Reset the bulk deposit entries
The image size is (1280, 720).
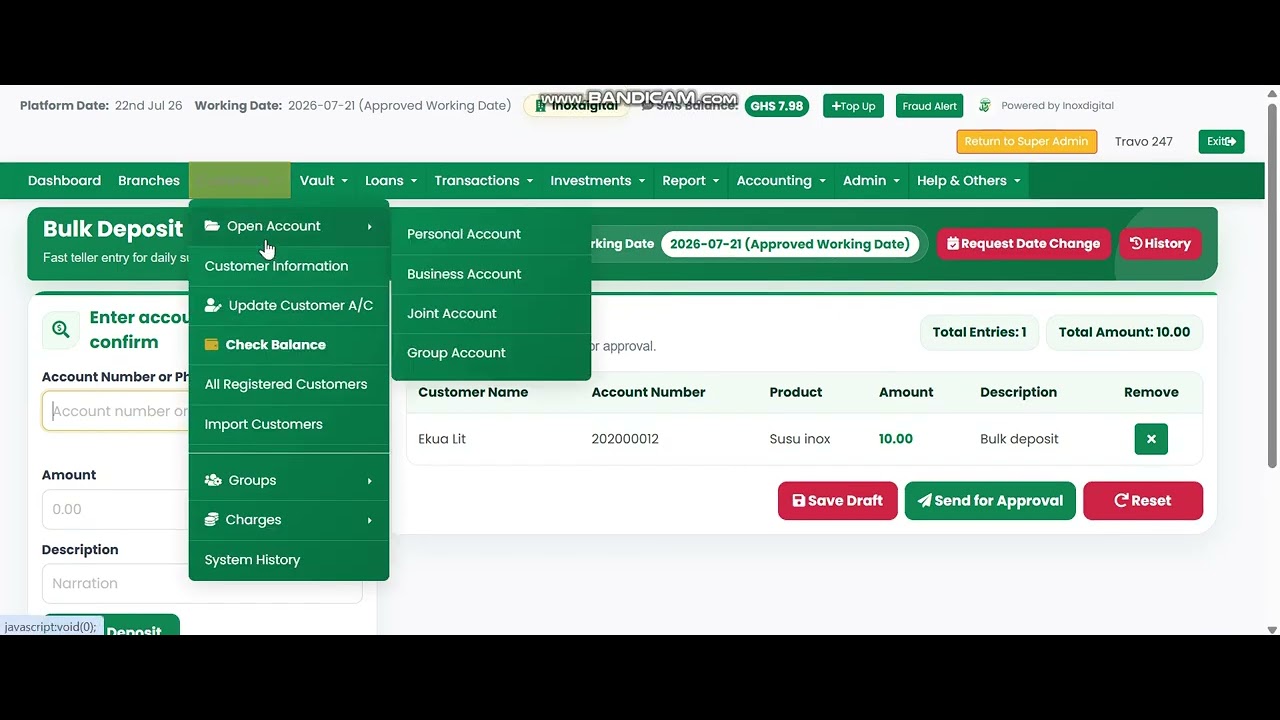point(1142,501)
